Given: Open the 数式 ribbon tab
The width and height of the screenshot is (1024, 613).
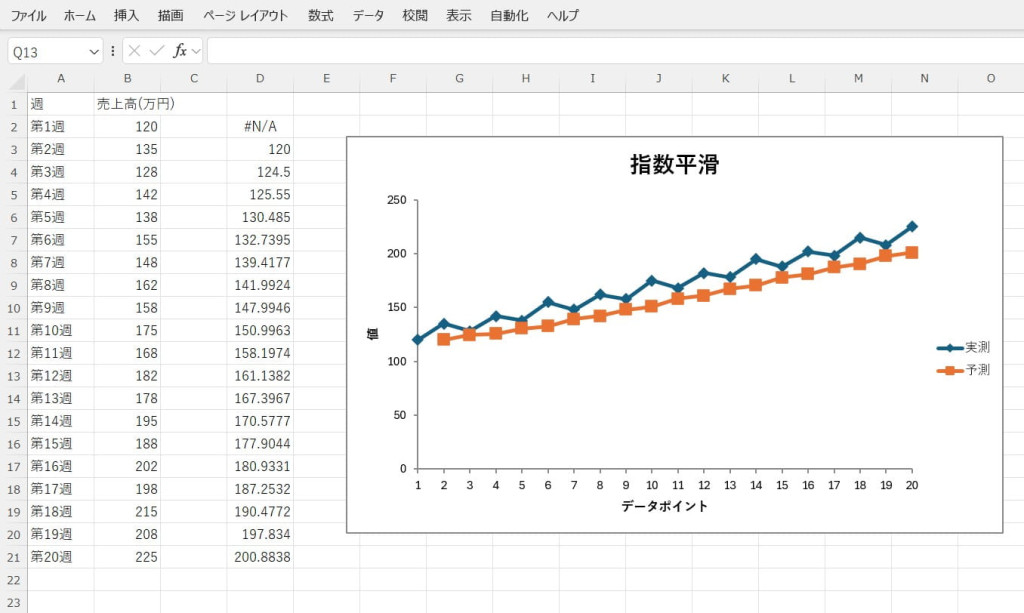Looking at the screenshot, I should [x=321, y=16].
